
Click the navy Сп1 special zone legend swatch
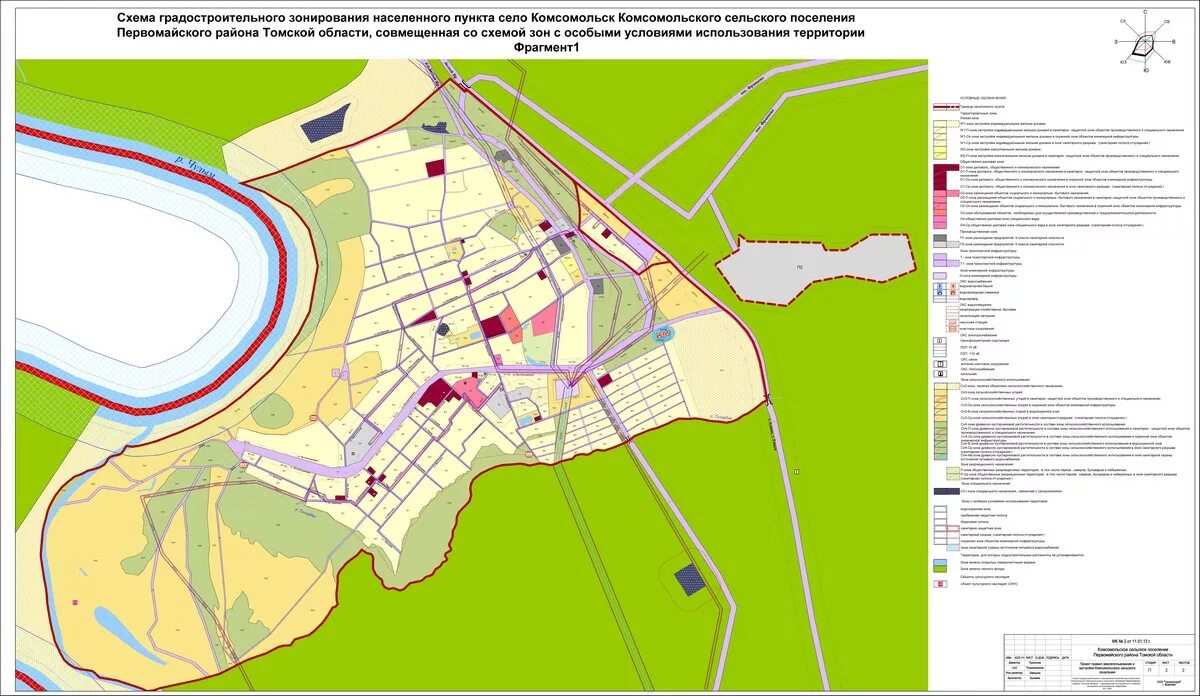(947, 491)
